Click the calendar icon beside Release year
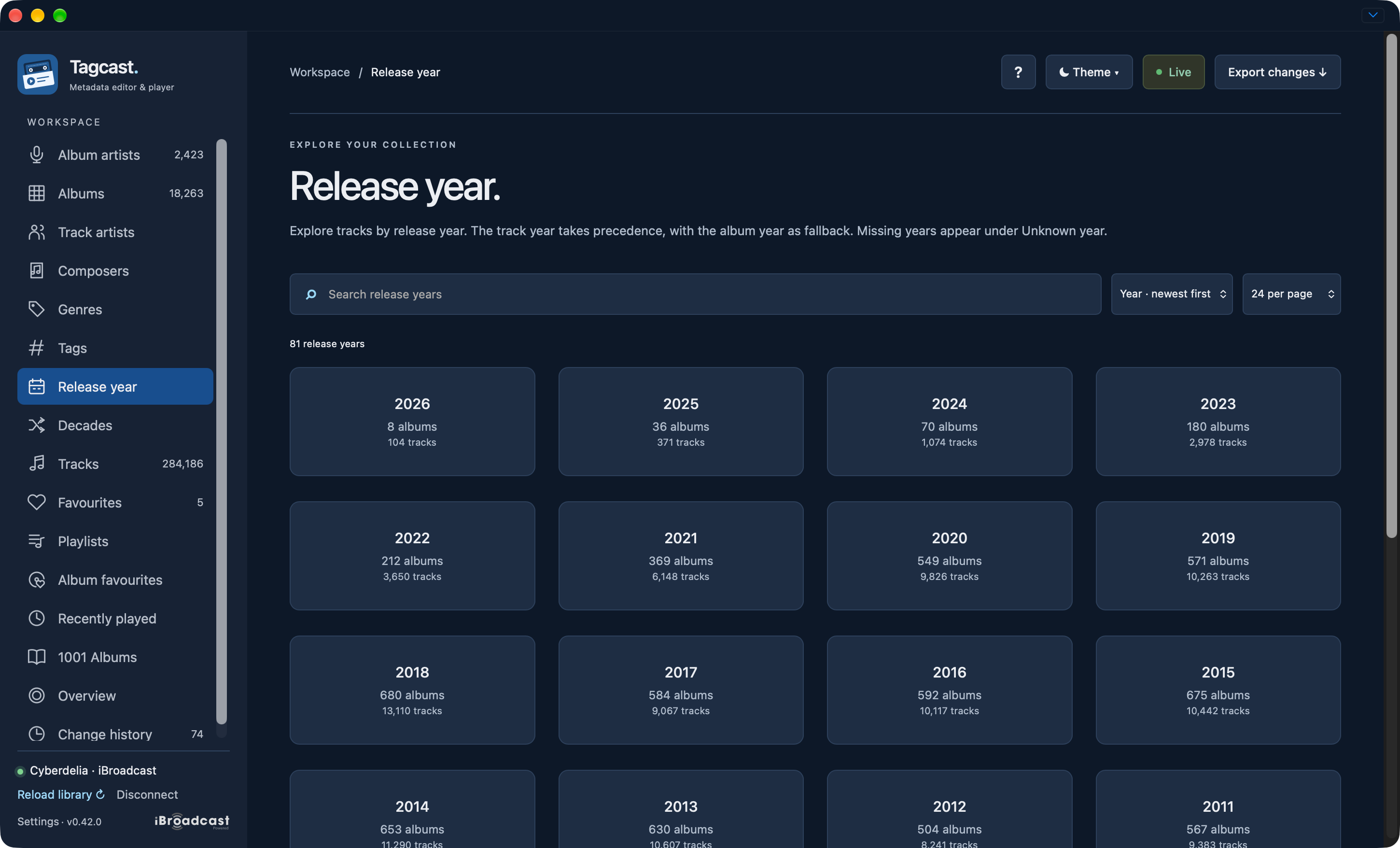The image size is (1400, 848). pos(36,386)
